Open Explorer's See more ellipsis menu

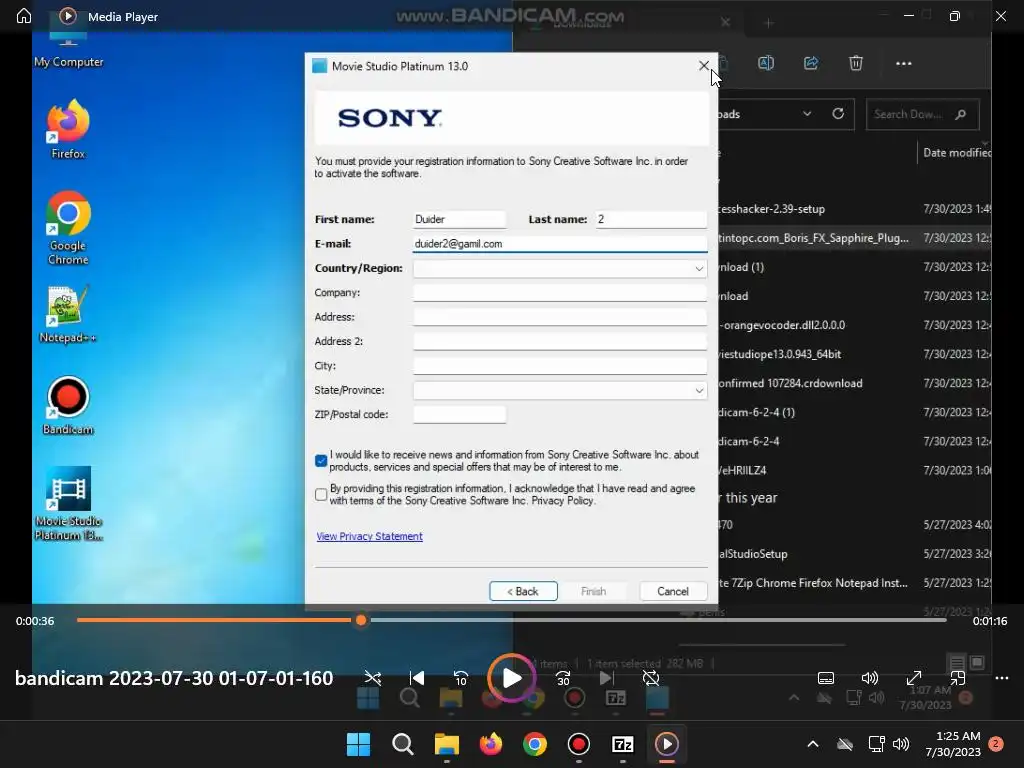(904, 63)
